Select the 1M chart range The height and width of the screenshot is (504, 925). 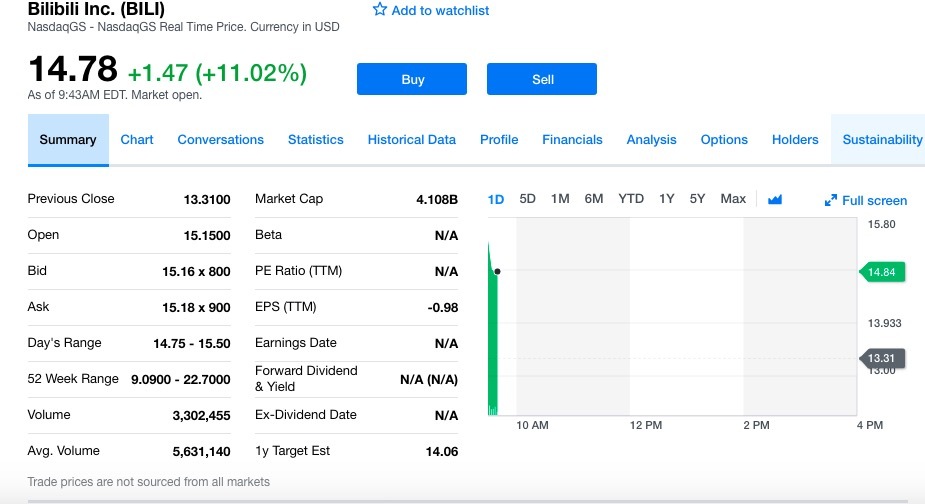[x=560, y=199]
